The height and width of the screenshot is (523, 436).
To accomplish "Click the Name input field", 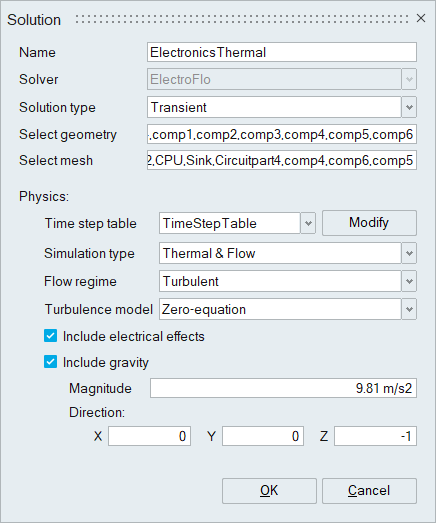I will 282,52.
